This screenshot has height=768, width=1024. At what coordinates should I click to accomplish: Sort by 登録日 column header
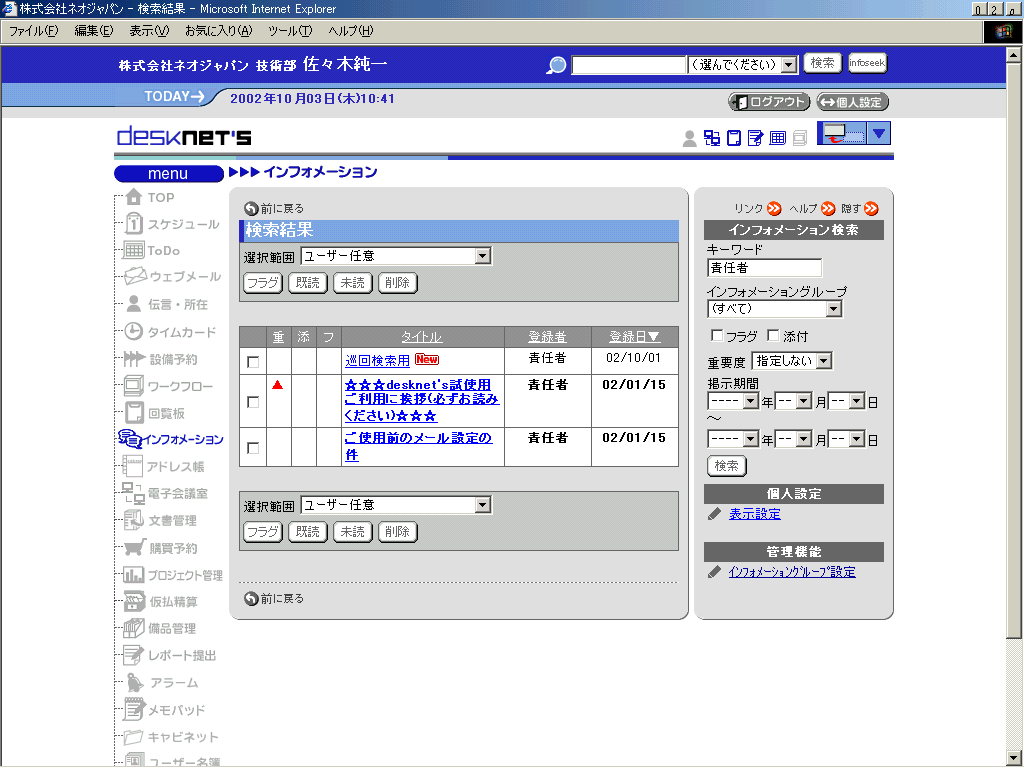(634, 337)
